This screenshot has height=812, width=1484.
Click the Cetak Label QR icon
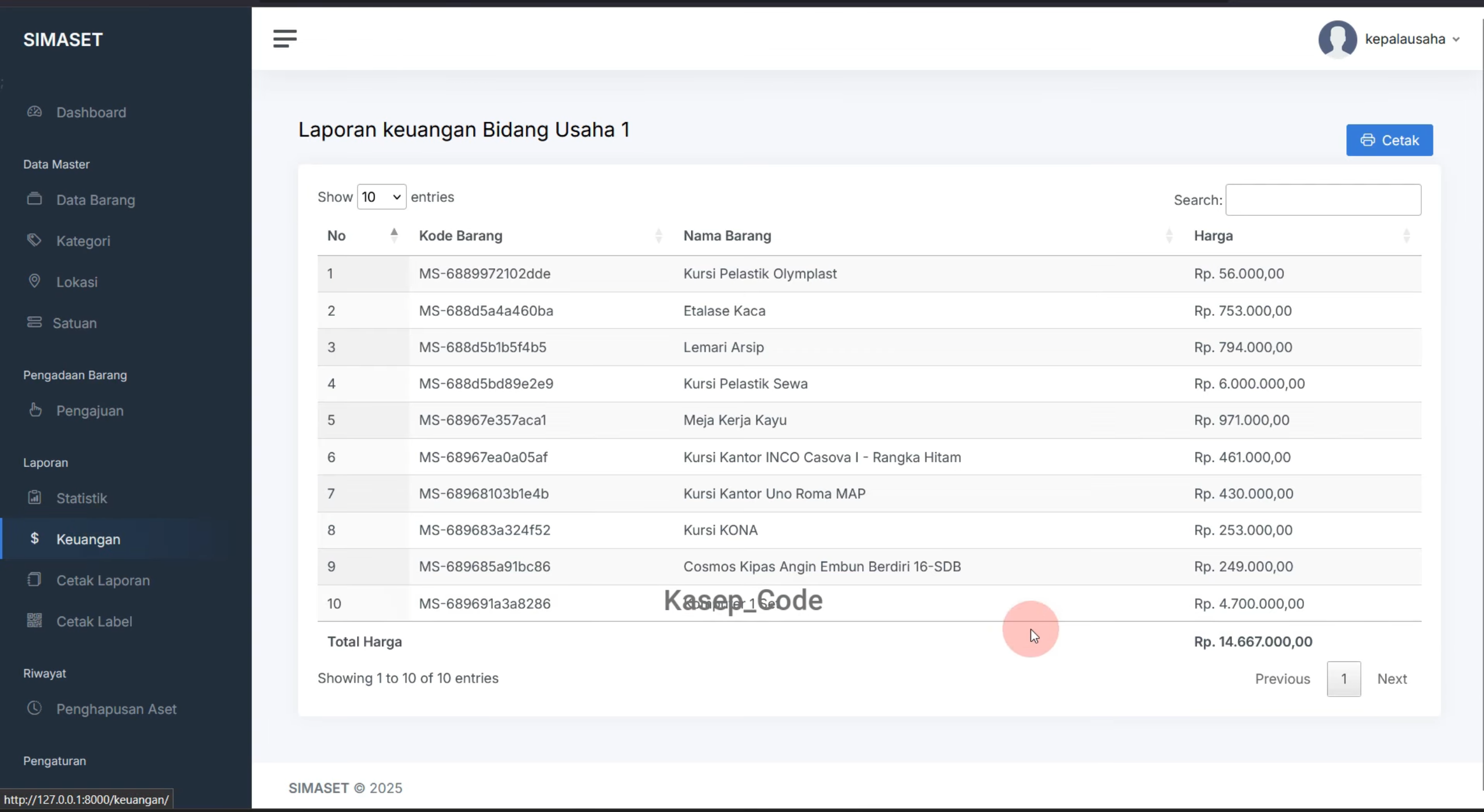pos(34,620)
